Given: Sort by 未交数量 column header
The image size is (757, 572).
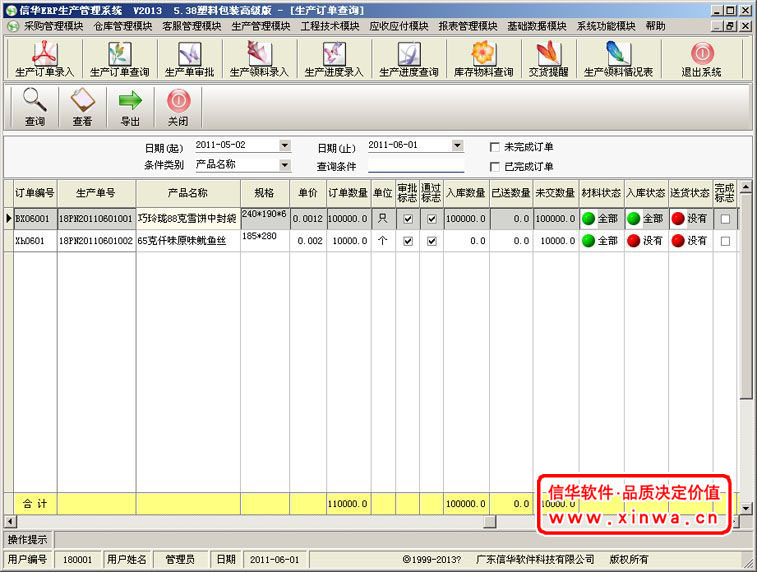Looking at the screenshot, I should coord(556,193).
